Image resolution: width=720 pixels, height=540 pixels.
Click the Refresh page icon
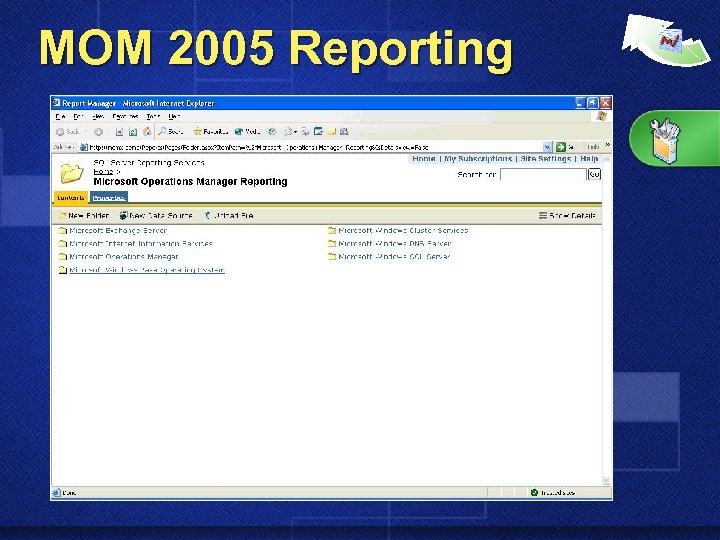pyautogui.click(x=133, y=132)
